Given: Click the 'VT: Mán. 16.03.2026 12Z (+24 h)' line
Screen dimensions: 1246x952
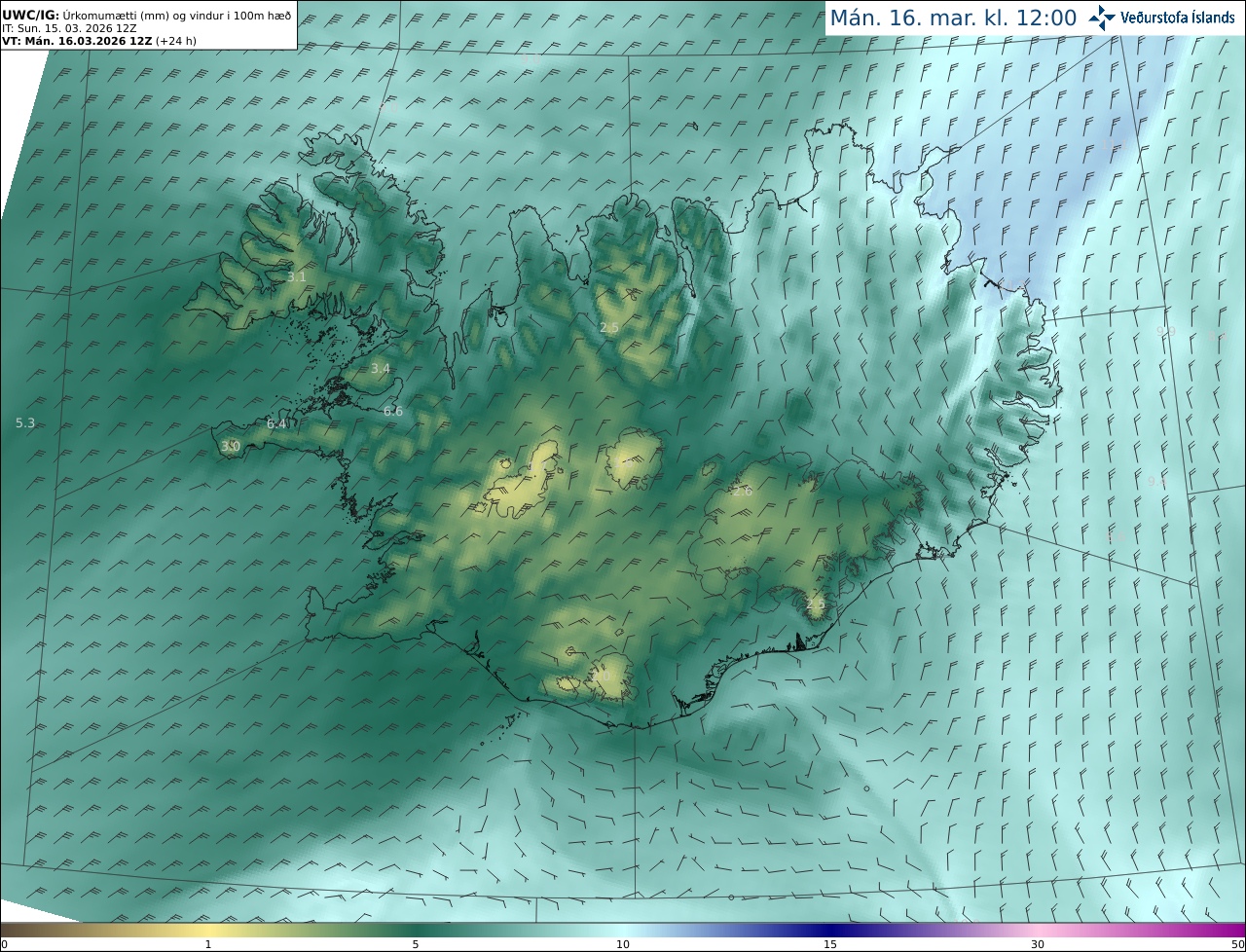Looking at the screenshot, I should 98,42.
